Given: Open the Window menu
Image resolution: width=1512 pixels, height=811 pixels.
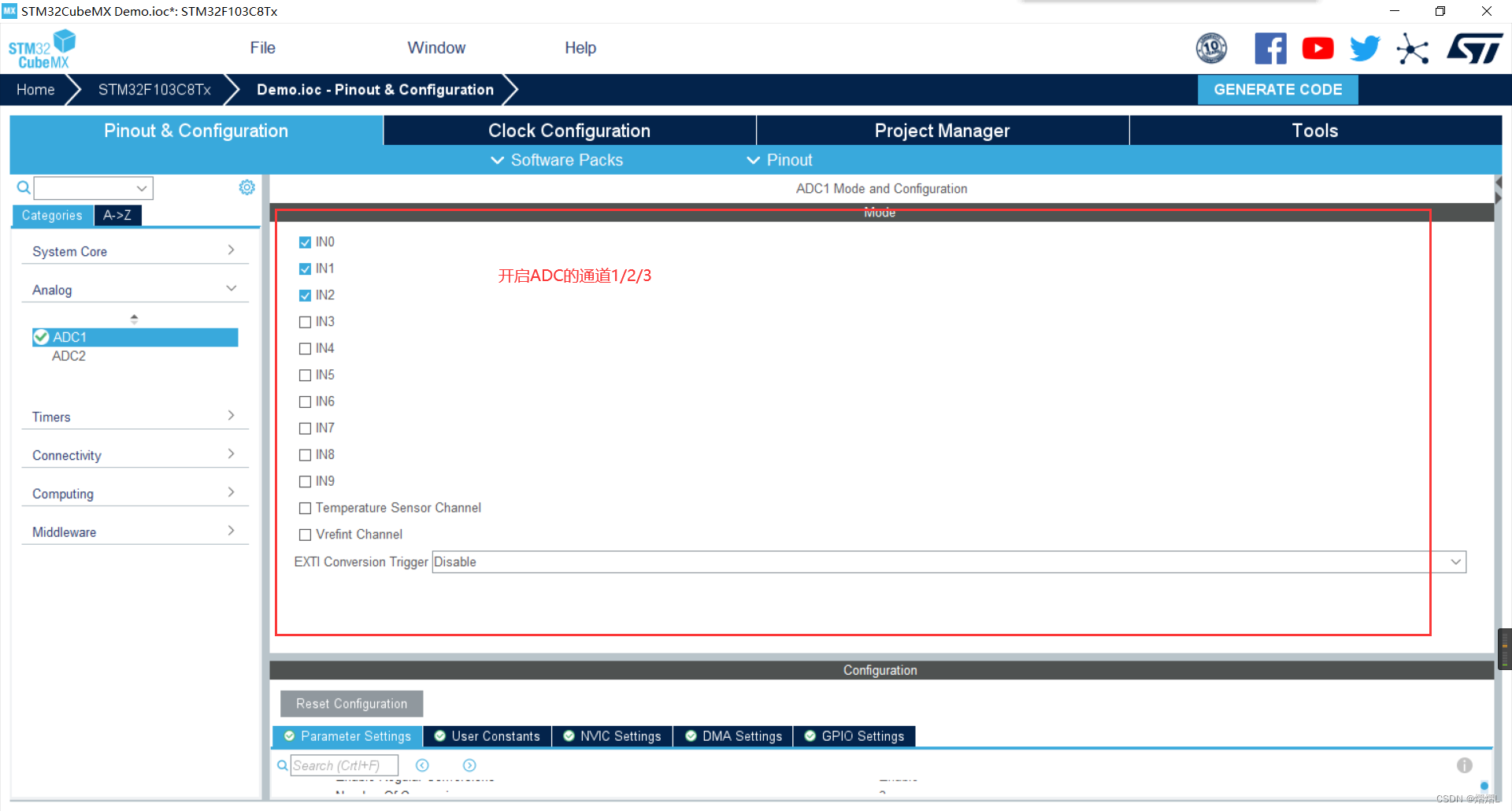Looking at the screenshot, I should point(436,48).
